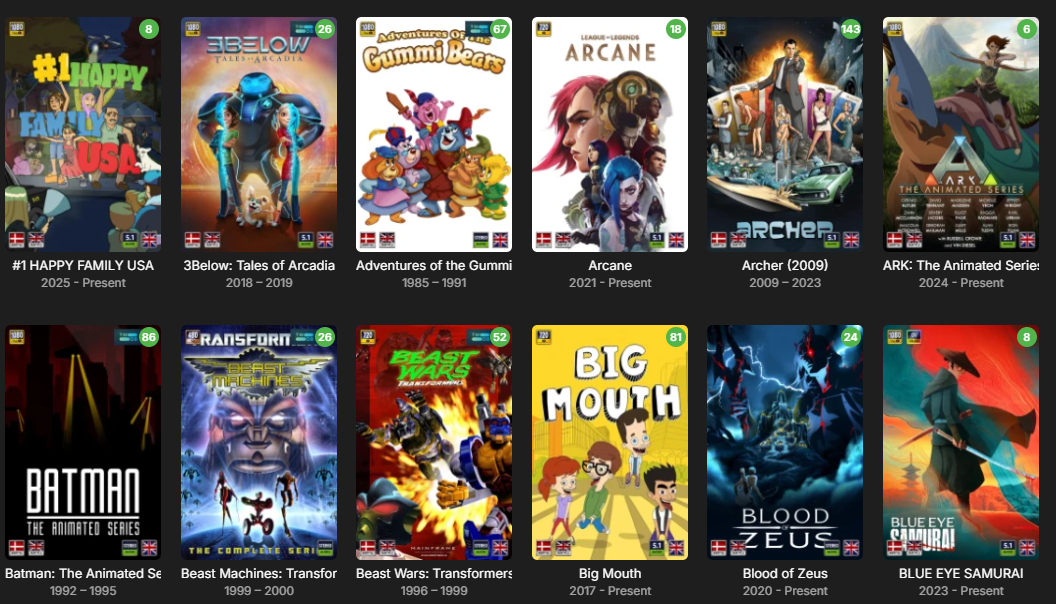Click the "Blood of Zeus" title text

(785, 573)
